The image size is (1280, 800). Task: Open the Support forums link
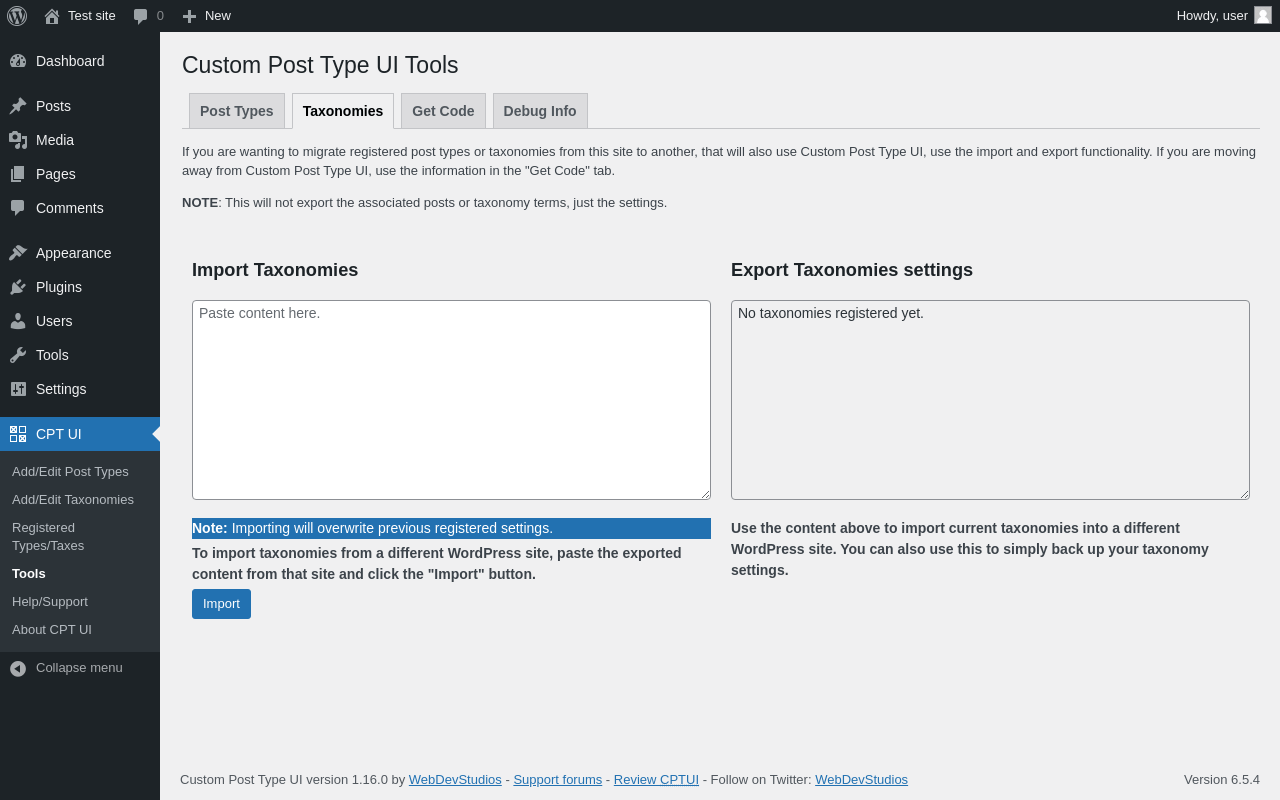[558, 780]
